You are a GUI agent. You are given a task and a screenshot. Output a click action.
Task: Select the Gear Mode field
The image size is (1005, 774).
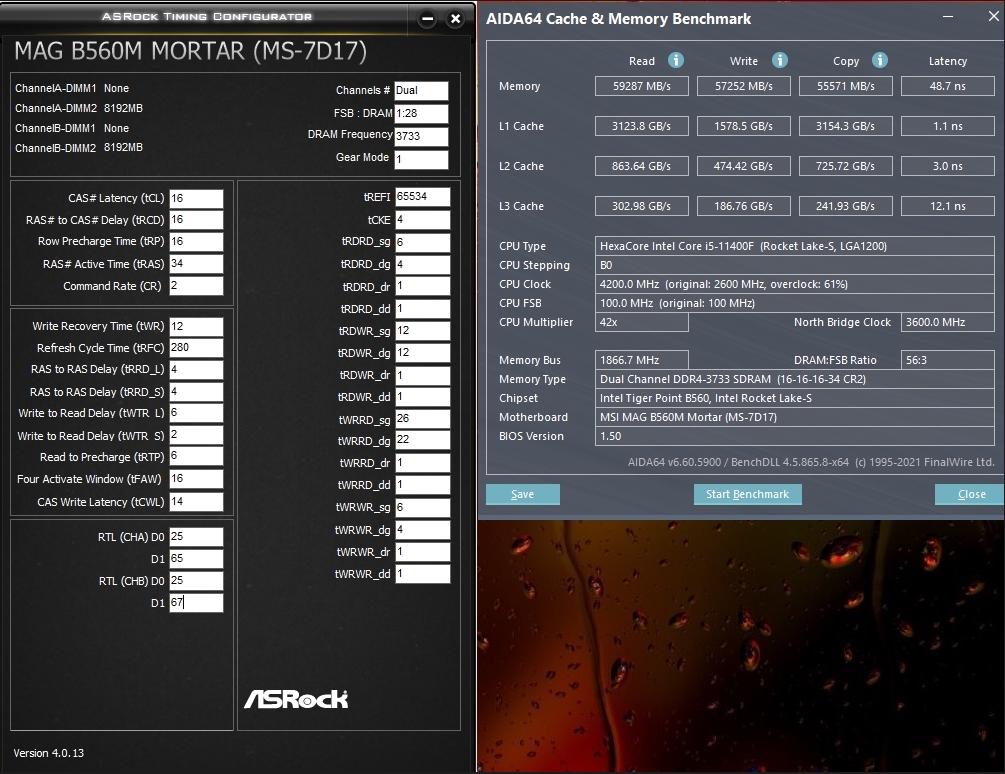[x=421, y=159]
